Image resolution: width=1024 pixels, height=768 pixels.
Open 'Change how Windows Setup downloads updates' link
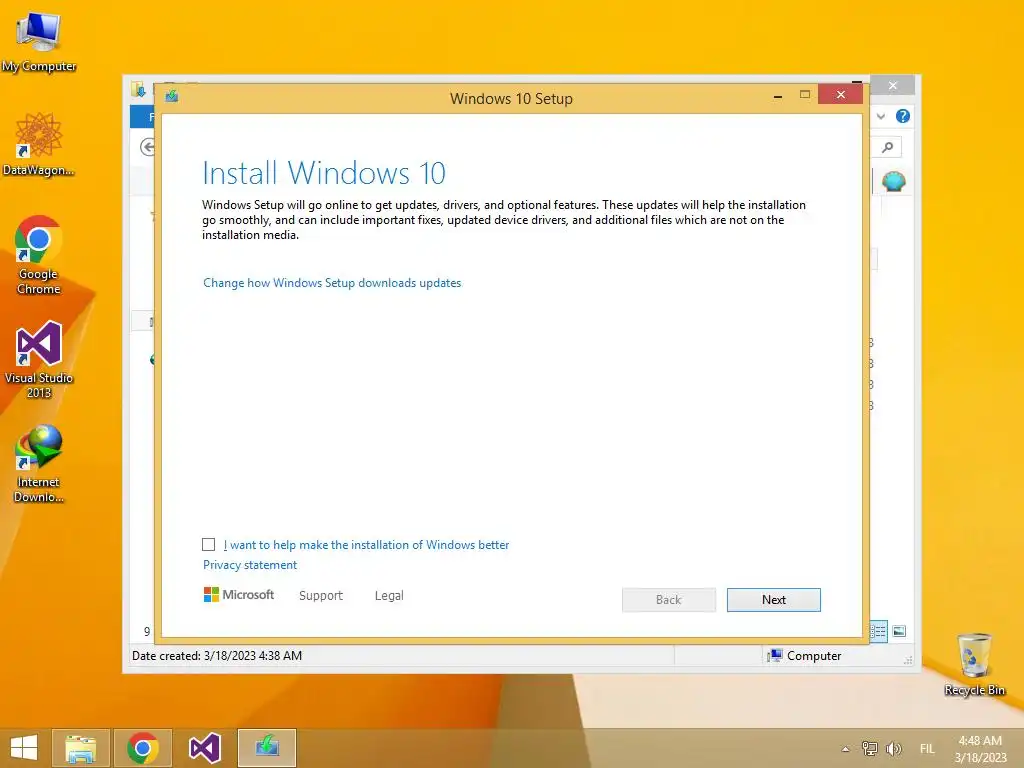[332, 283]
